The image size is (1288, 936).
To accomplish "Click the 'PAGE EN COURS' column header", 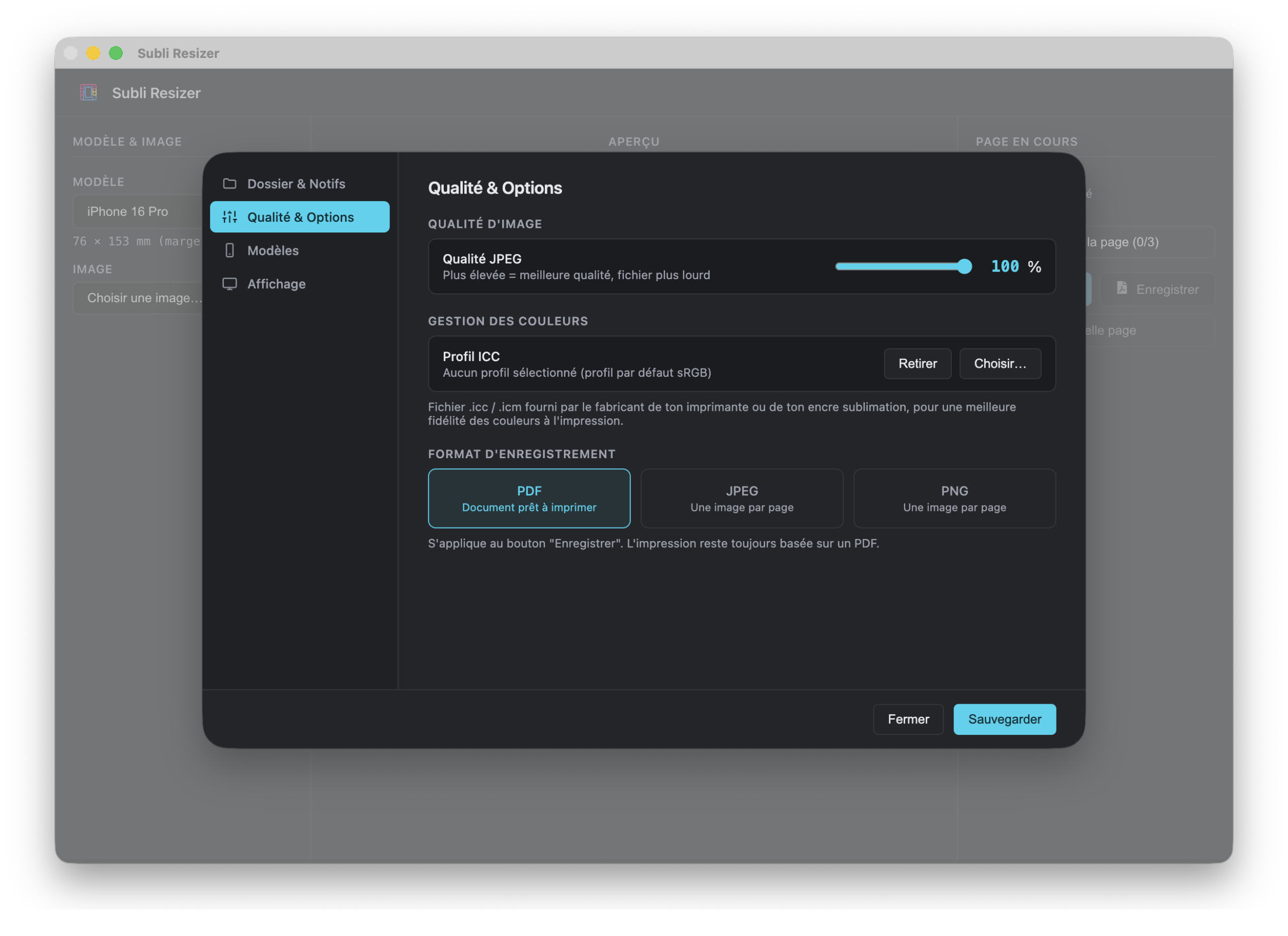I will (x=1027, y=142).
